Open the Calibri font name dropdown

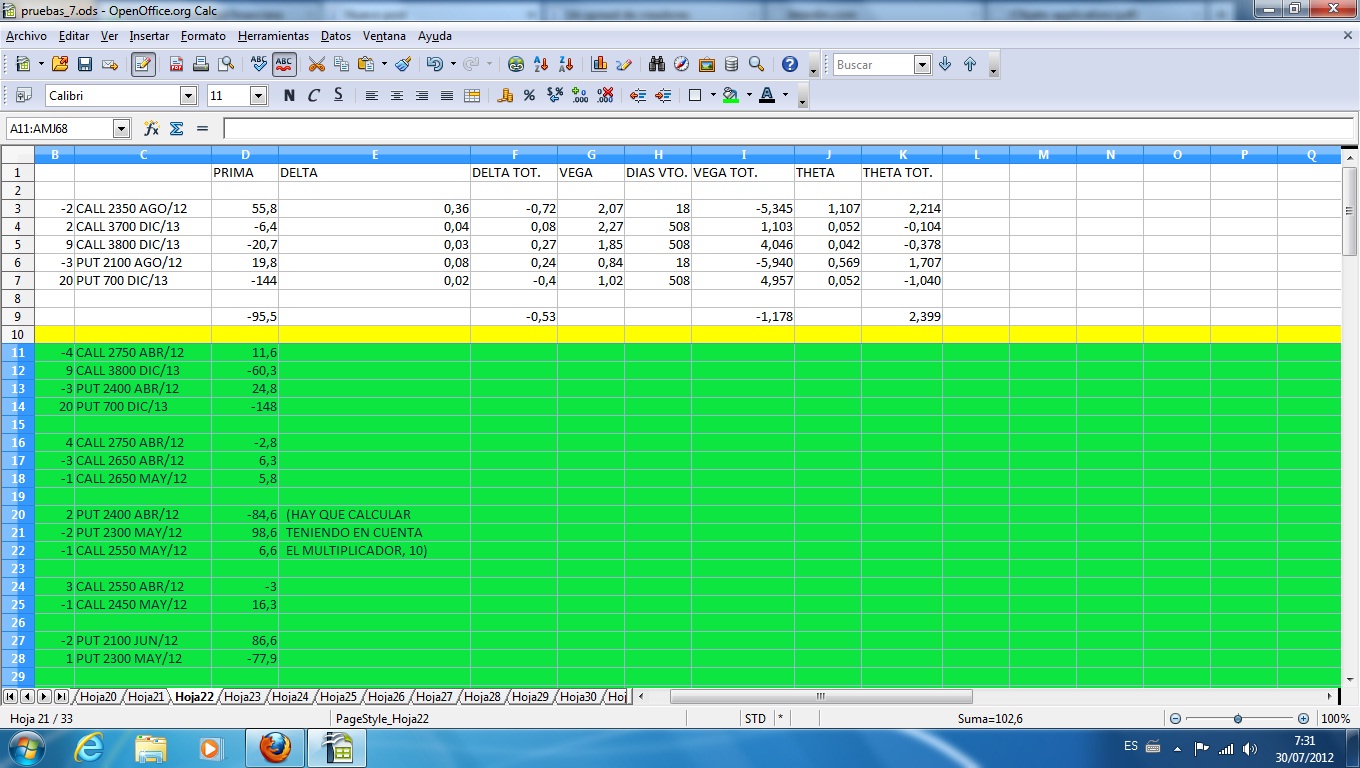coord(188,96)
